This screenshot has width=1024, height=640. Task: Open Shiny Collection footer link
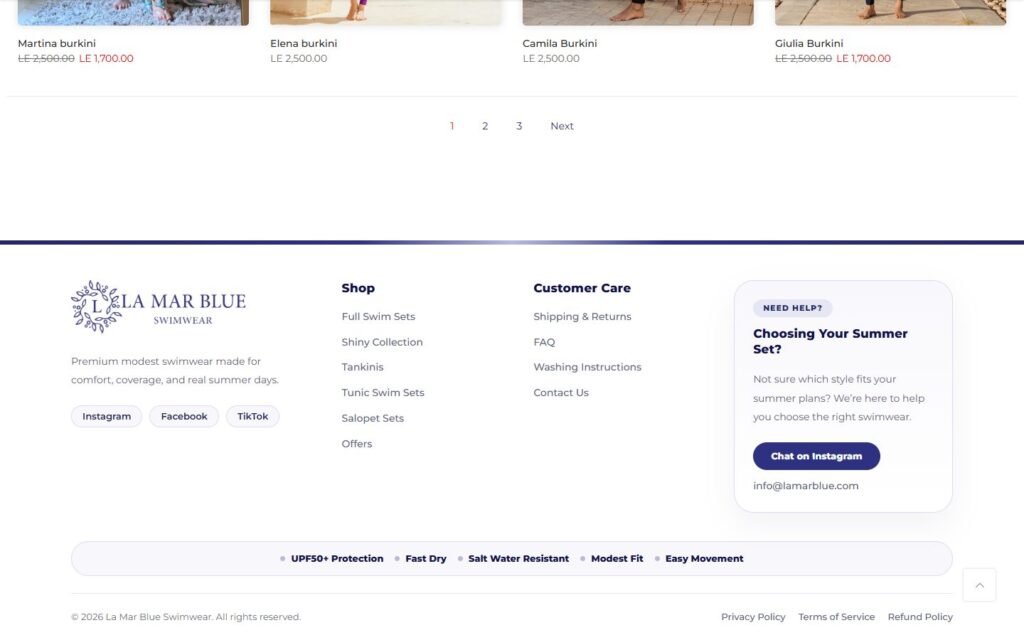[x=382, y=342]
